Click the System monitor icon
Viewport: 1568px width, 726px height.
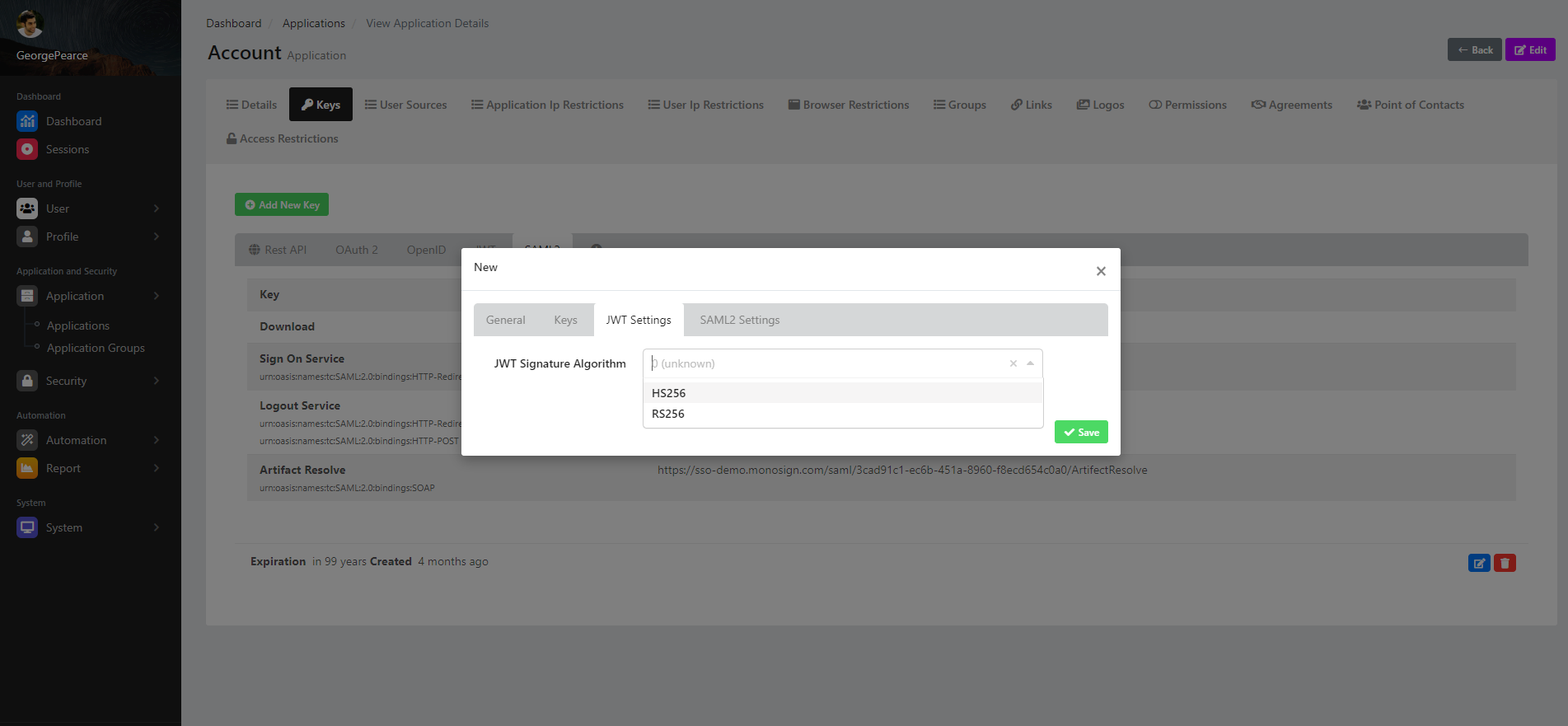coord(27,527)
